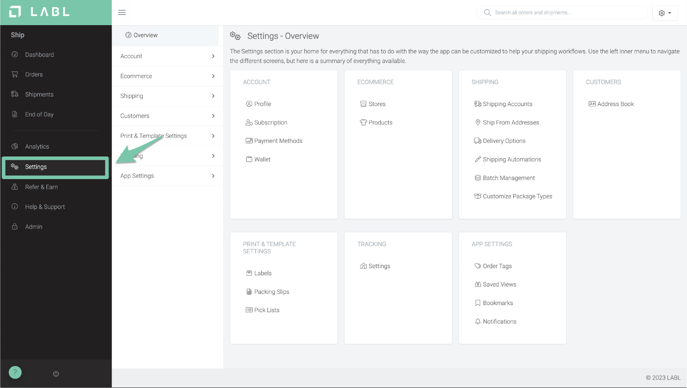The height and width of the screenshot is (388, 687).
Task: Select the Overview menu item
Action: tap(166, 35)
